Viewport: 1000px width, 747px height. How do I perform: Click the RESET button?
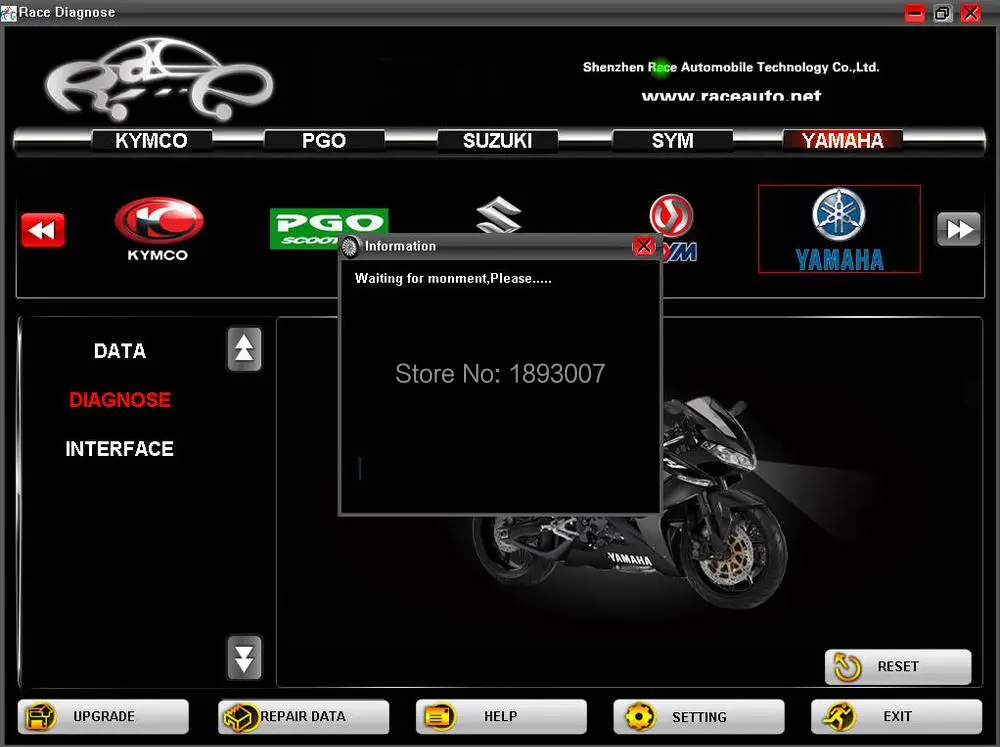pos(898,667)
